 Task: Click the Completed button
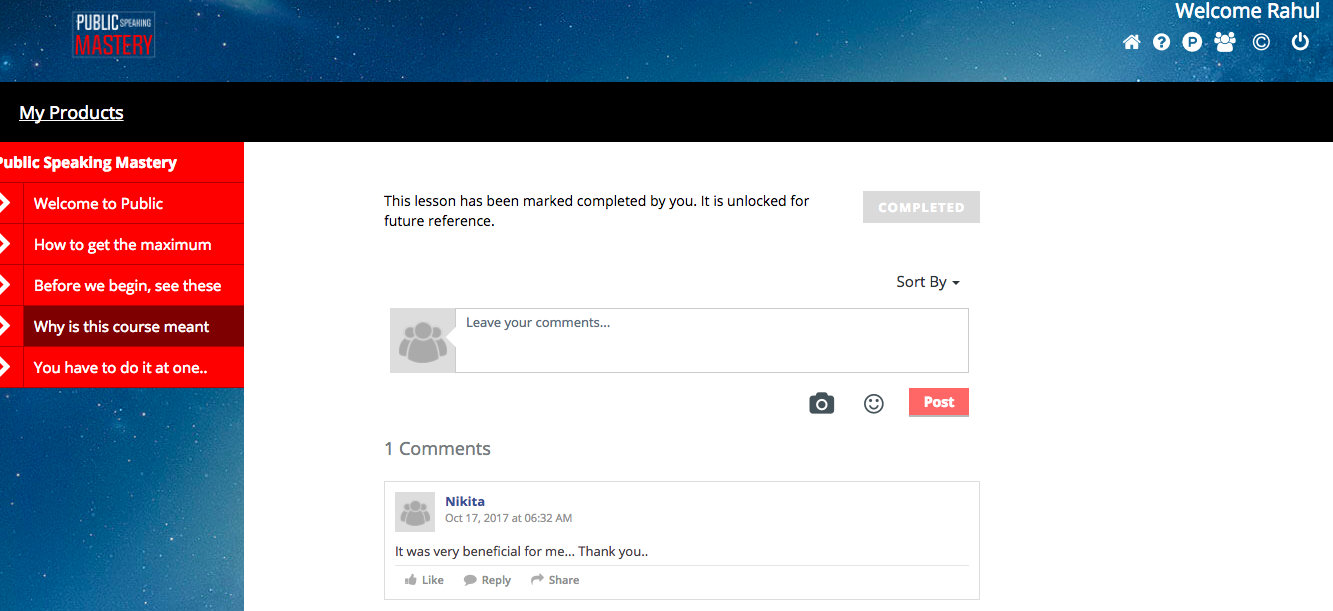click(921, 207)
